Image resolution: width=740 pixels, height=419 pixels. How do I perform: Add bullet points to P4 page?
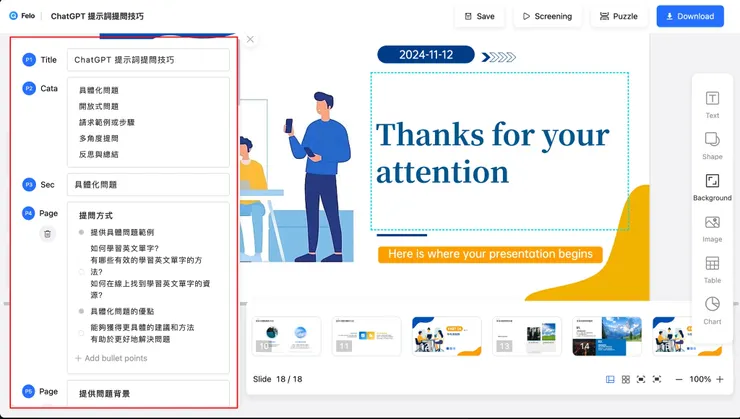pos(111,358)
